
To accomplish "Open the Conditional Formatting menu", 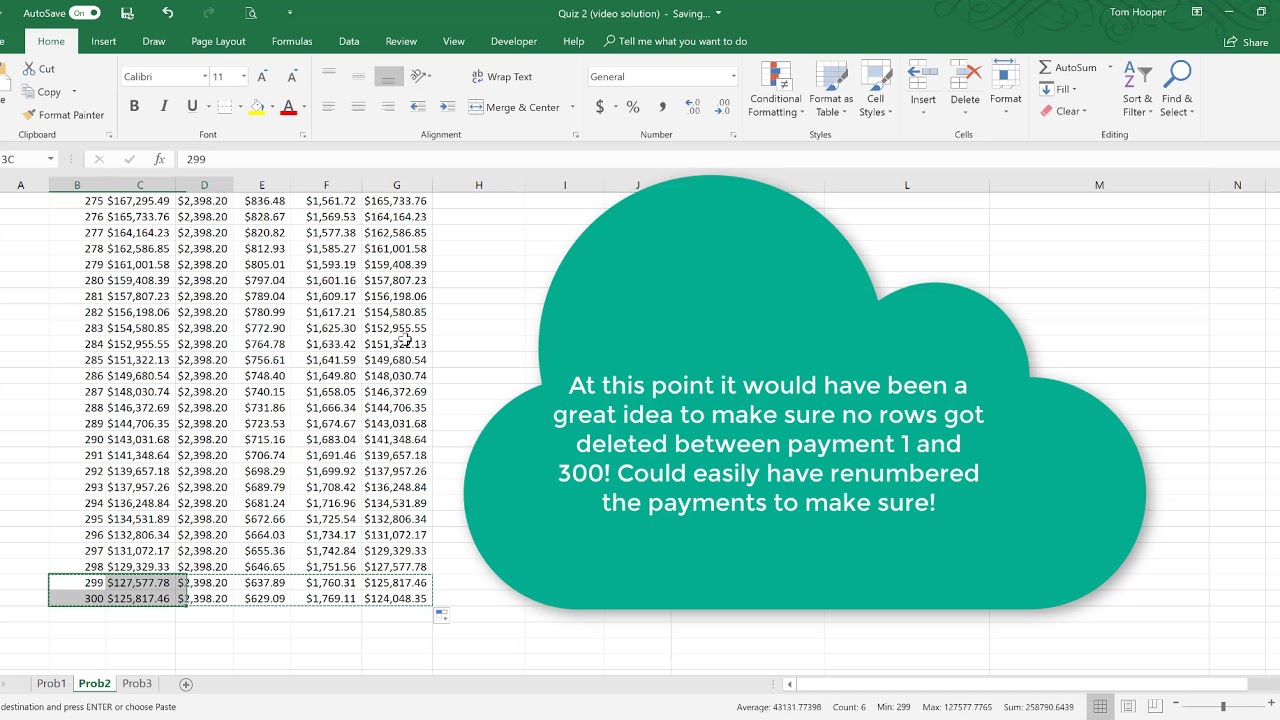I will click(x=776, y=90).
